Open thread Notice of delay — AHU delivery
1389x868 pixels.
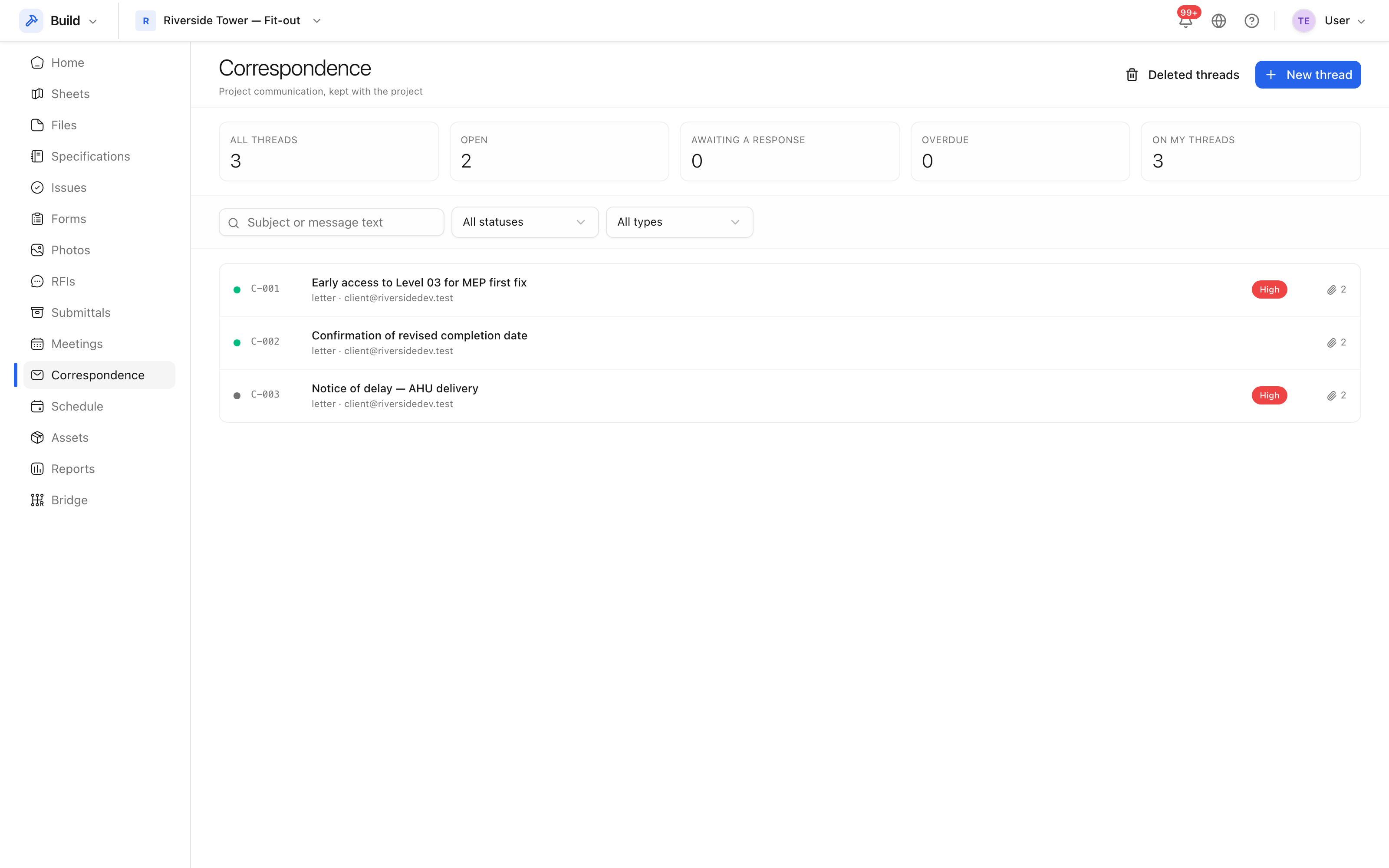tap(790, 395)
